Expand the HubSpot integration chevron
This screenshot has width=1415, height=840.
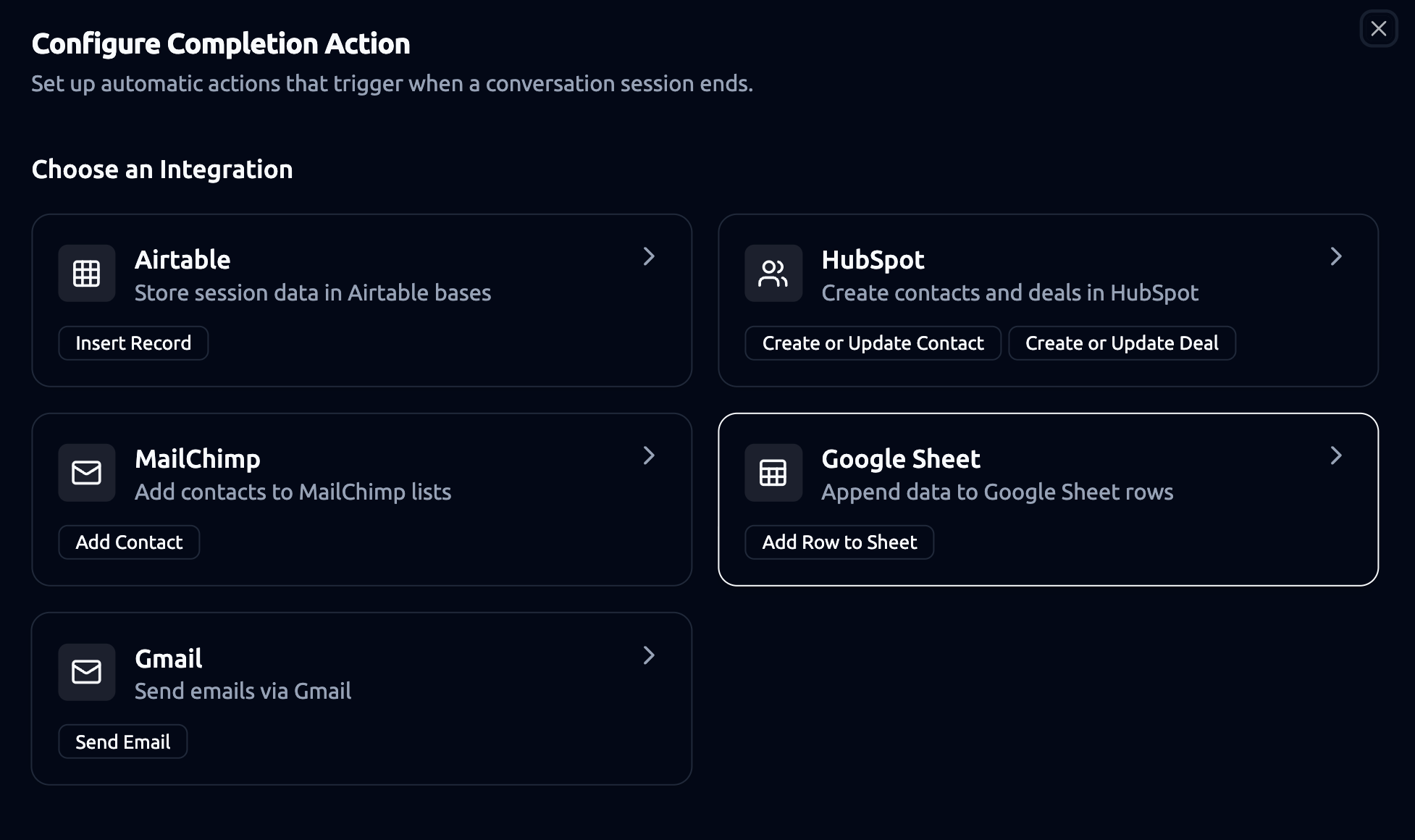1336,256
